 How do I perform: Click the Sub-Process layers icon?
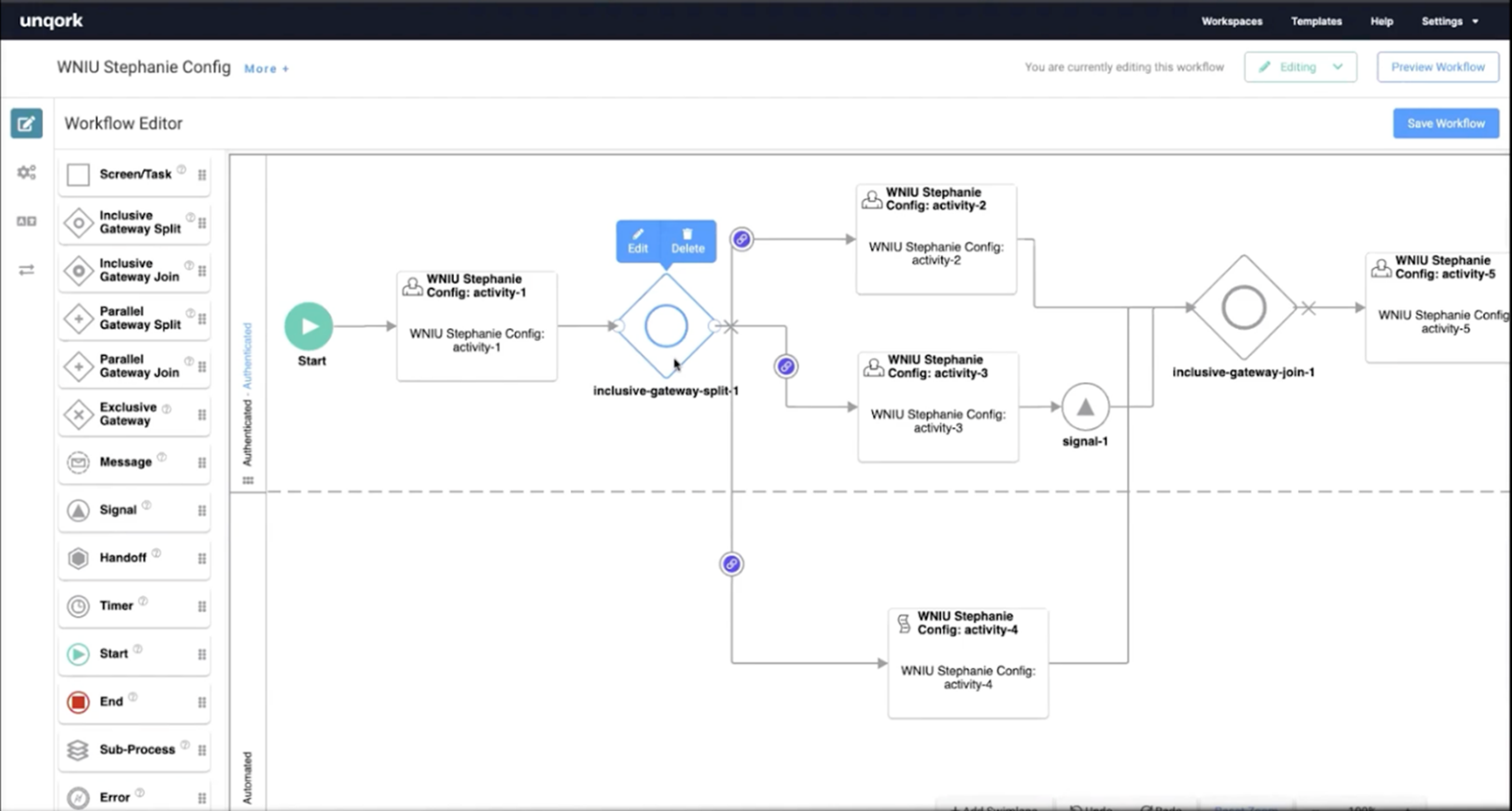78,750
